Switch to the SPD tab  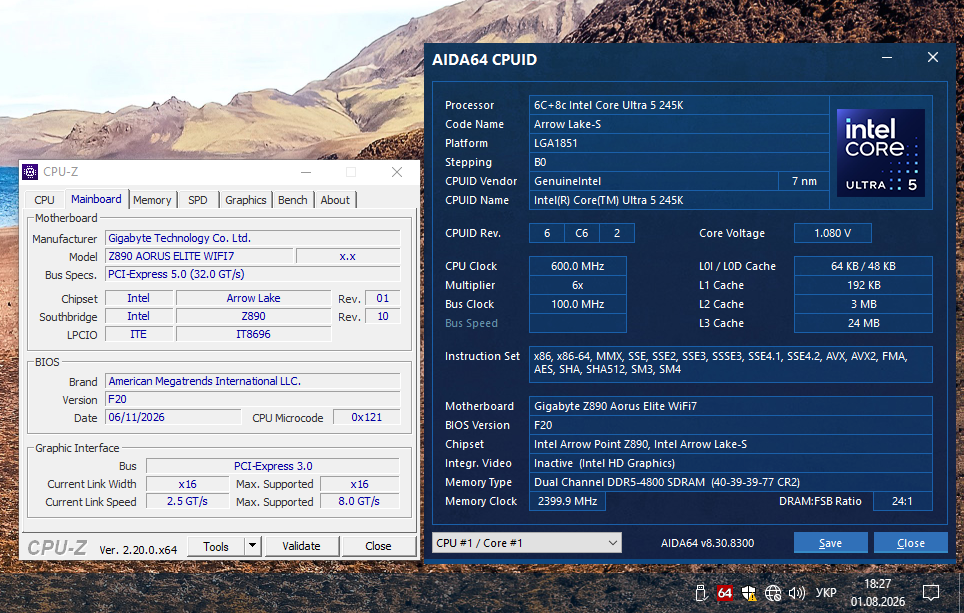198,200
